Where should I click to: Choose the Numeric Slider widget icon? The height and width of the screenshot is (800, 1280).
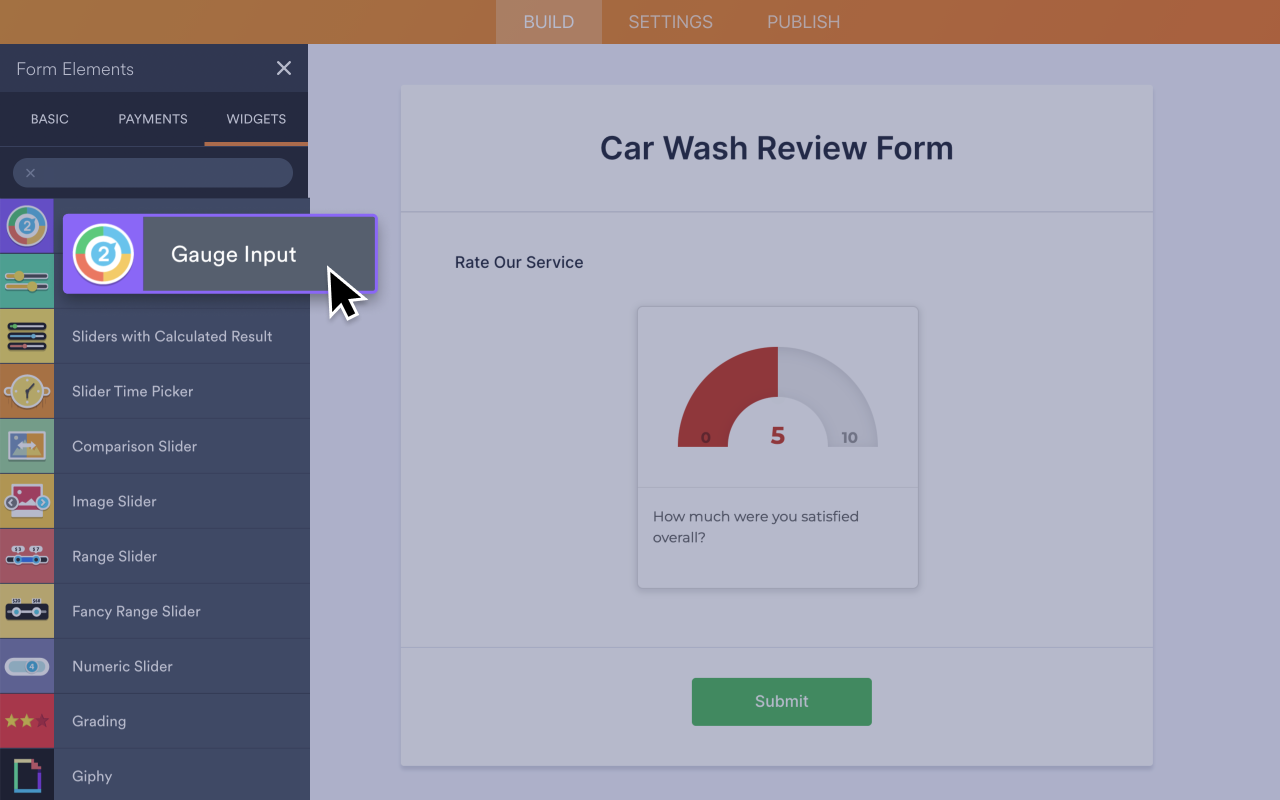(x=27, y=666)
